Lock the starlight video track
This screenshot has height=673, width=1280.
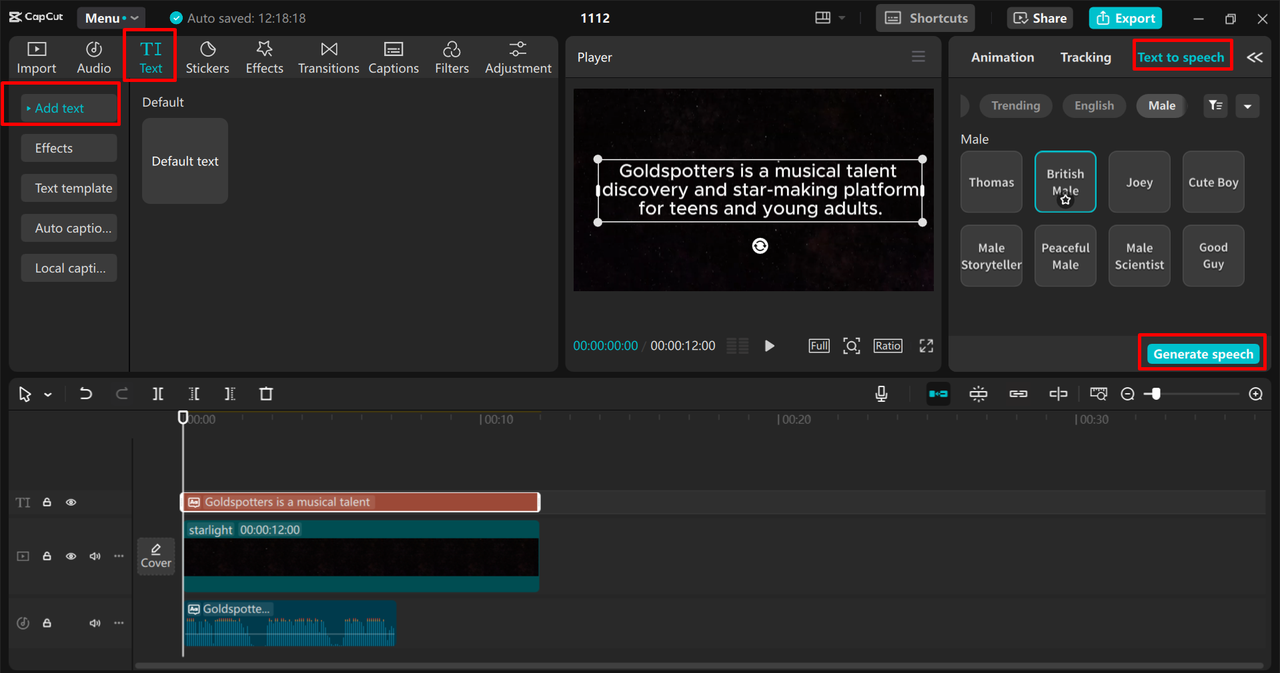coord(47,556)
